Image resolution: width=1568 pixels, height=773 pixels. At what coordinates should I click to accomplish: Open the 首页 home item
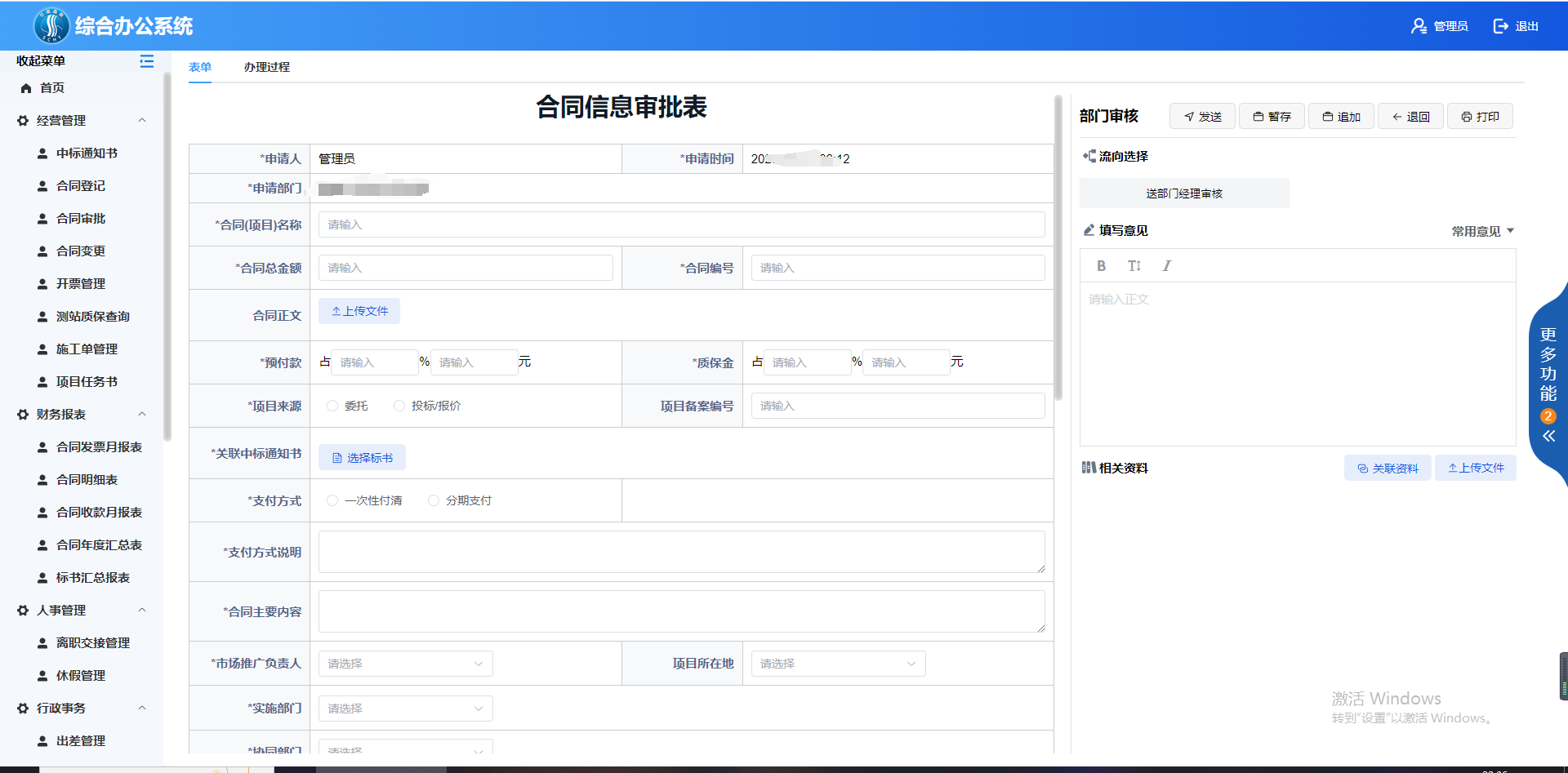[42, 88]
